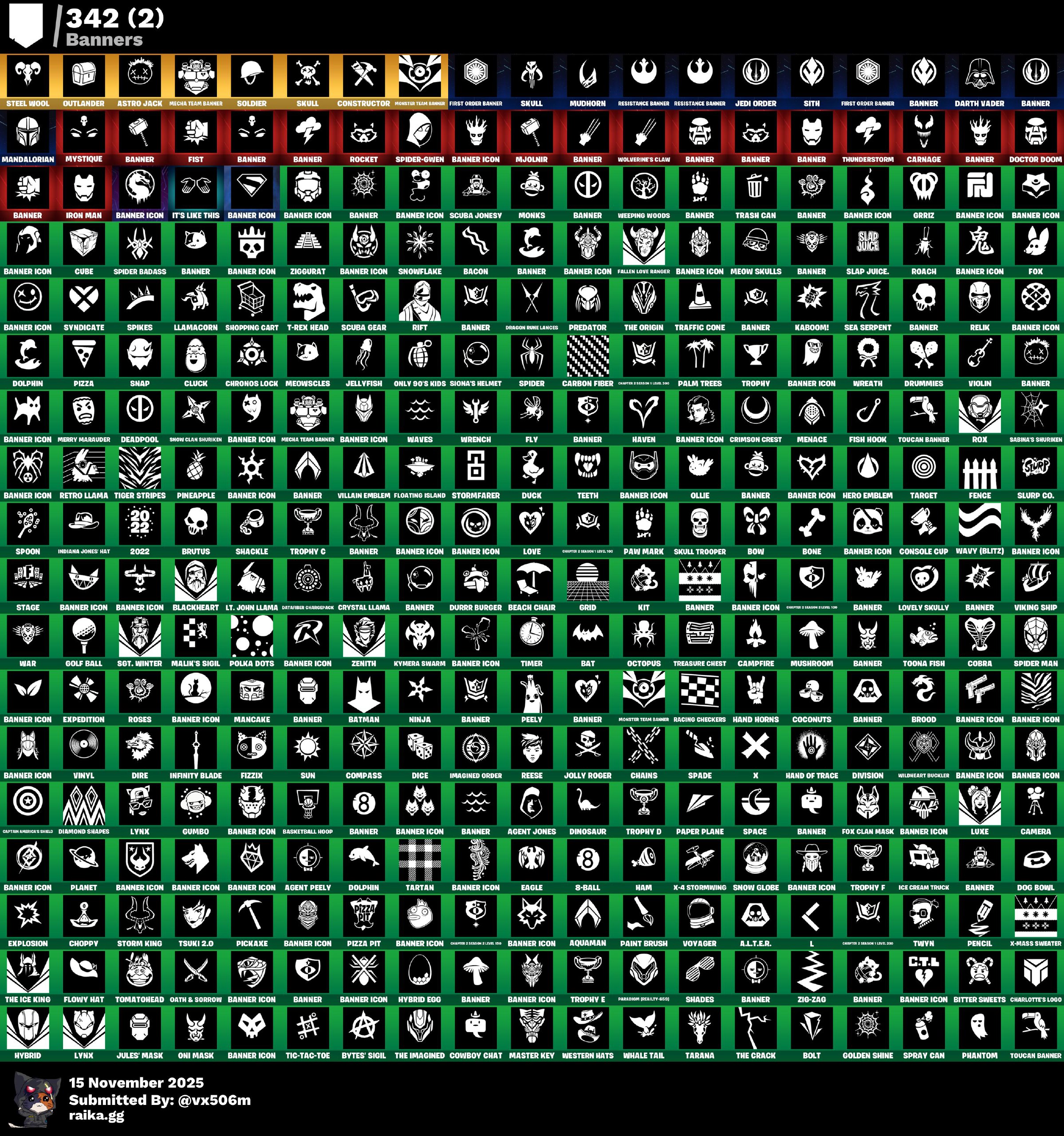Image resolution: width=1064 pixels, height=1136 pixels.
Task: Click the raika.gg site text
Action: tap(96, 1115)
